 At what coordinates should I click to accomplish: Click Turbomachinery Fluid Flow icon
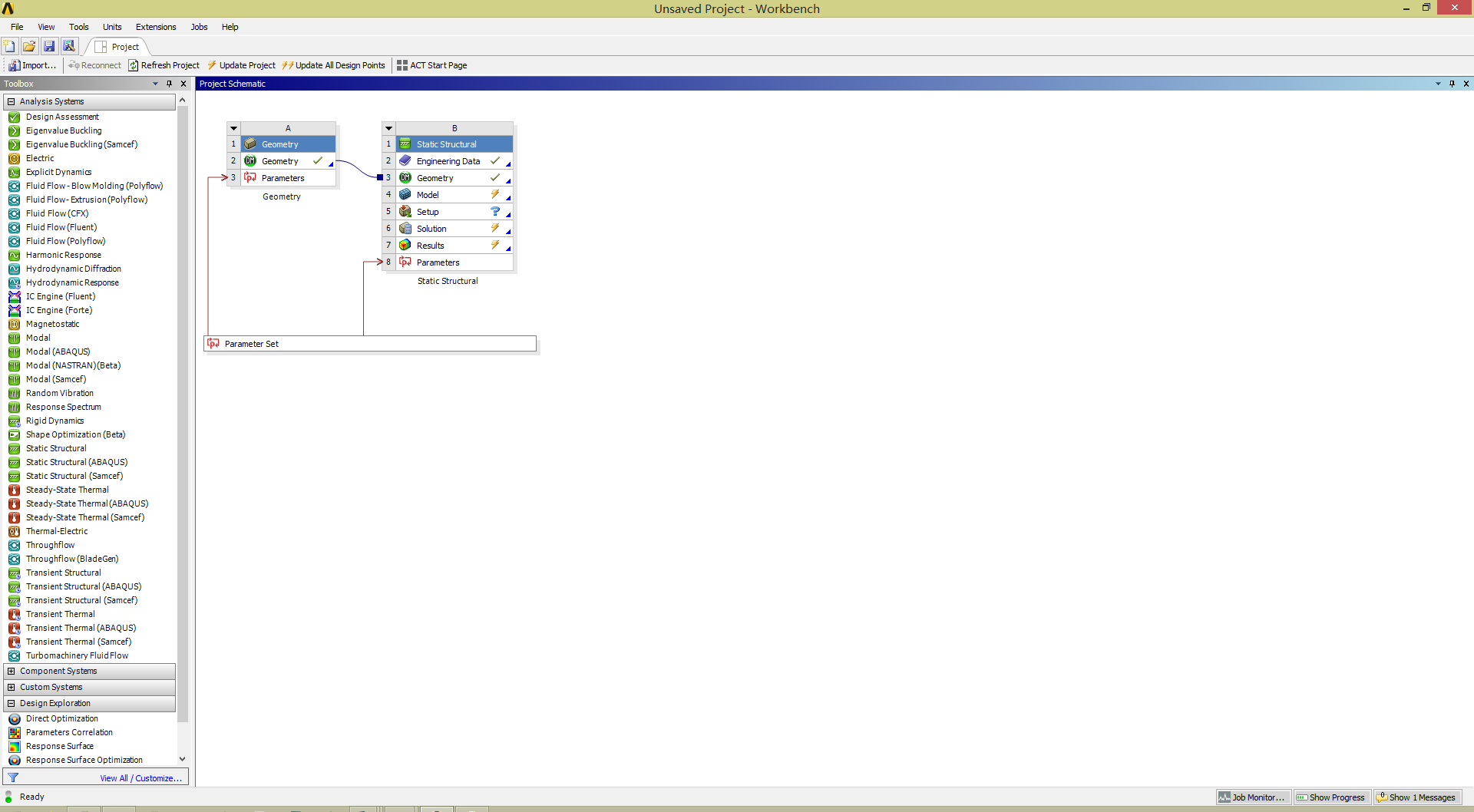[14, 655]
